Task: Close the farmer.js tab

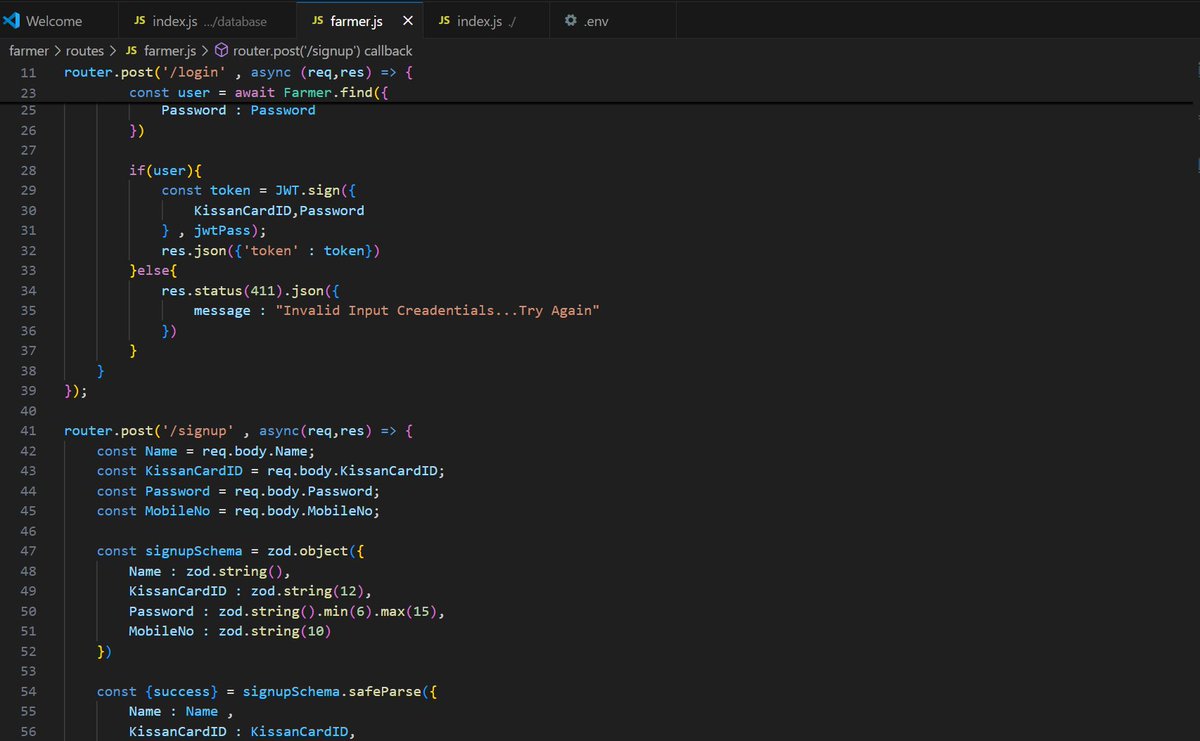Action: point(406,21)
